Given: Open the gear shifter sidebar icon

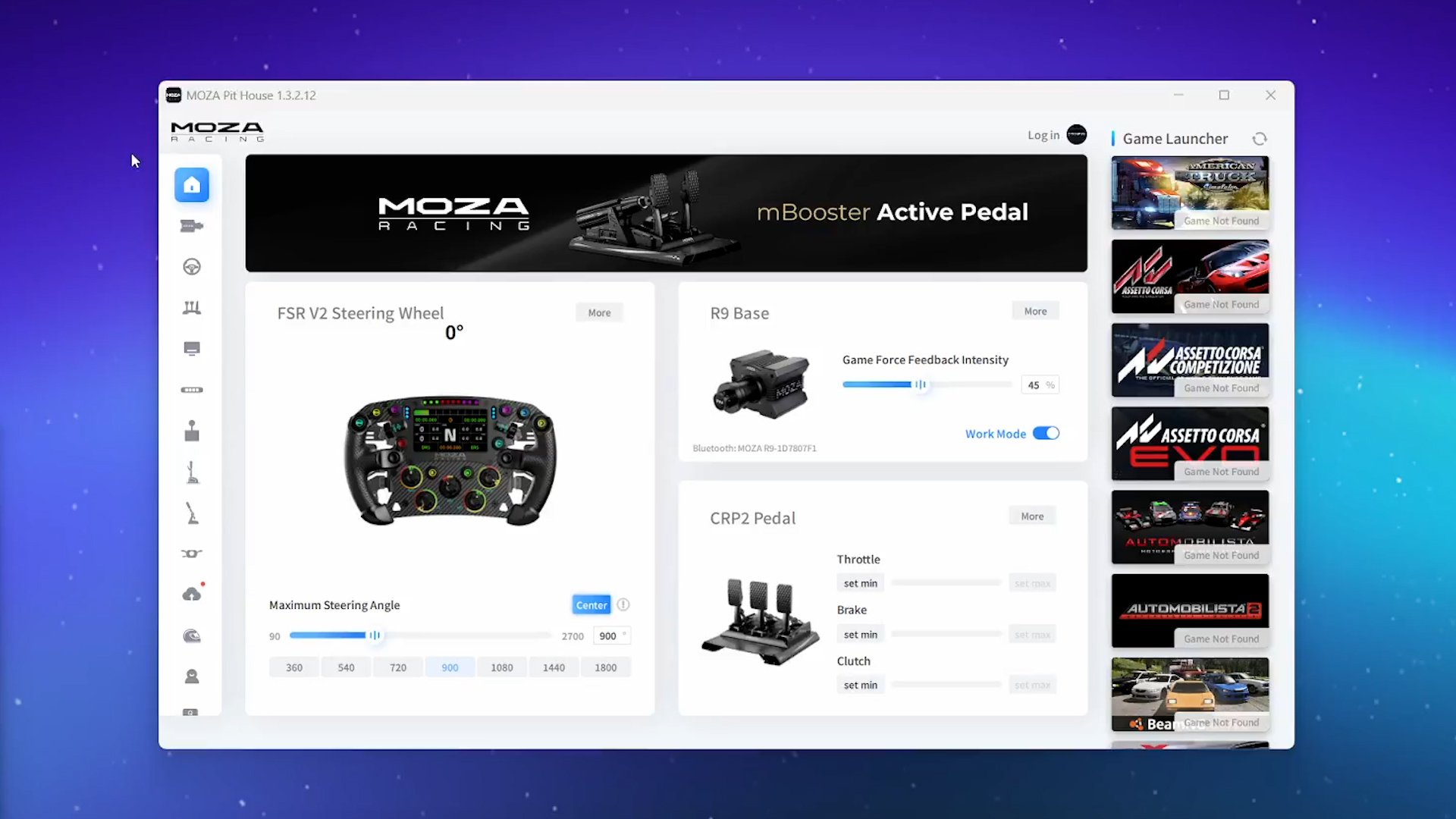Looking at the screenshot, I should pos(191,431).
